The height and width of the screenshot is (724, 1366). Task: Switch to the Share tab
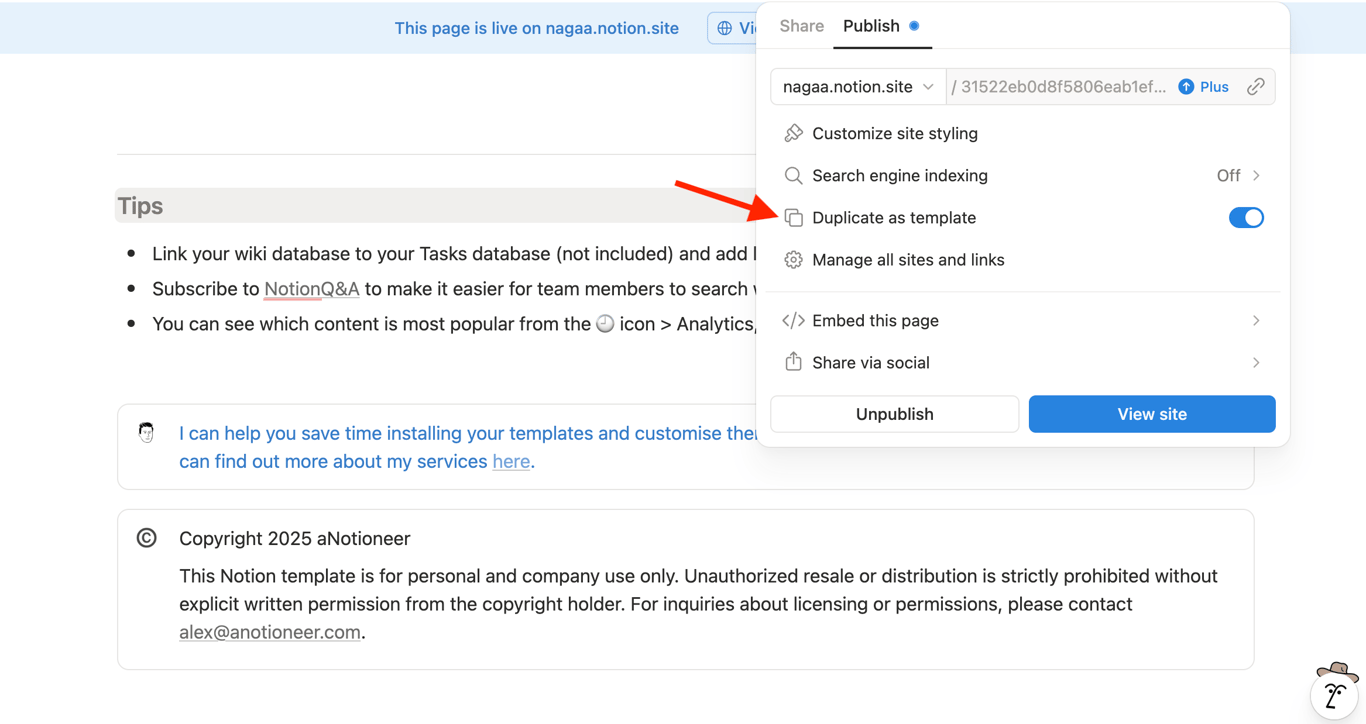tap(800, 26)
